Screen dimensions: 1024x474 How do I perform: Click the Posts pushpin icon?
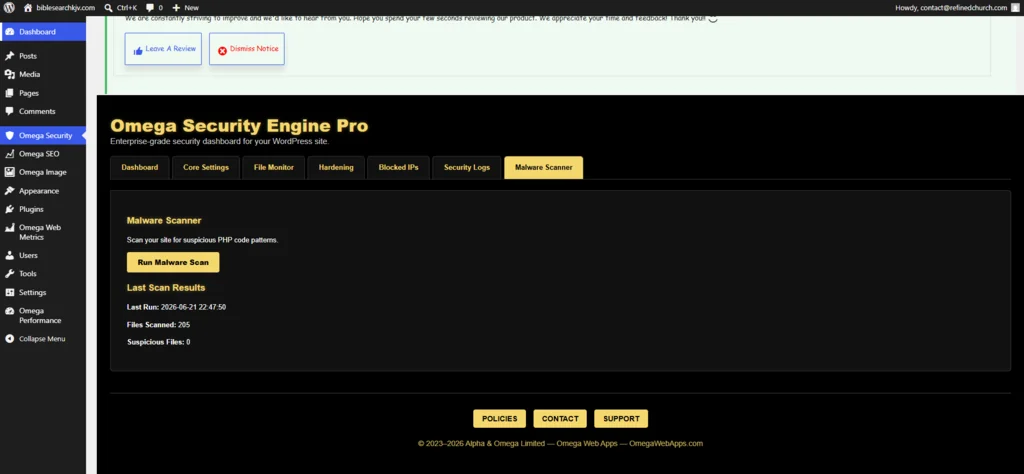click(x=9, y=56)
